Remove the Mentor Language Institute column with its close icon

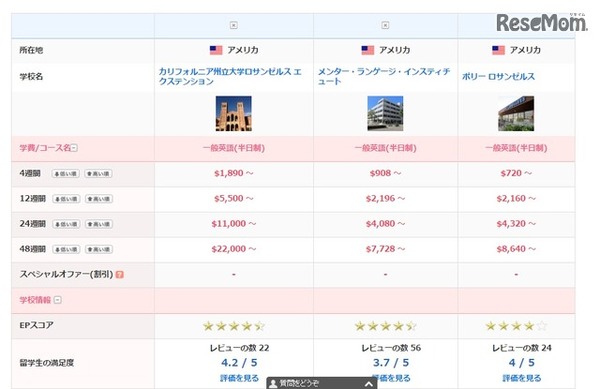coord(385,25)
